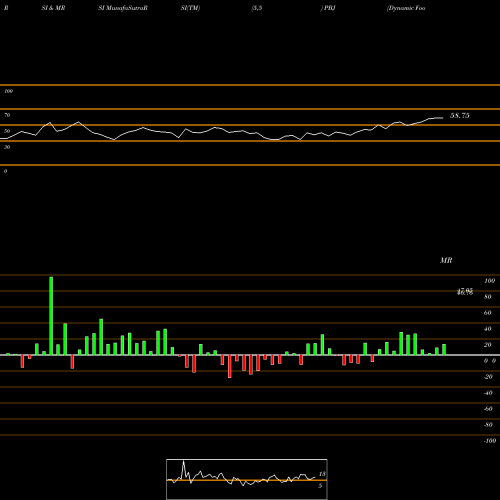The image size is (500, 500).
Task: Click the MR axis label -80
Action: click(488, 425)
